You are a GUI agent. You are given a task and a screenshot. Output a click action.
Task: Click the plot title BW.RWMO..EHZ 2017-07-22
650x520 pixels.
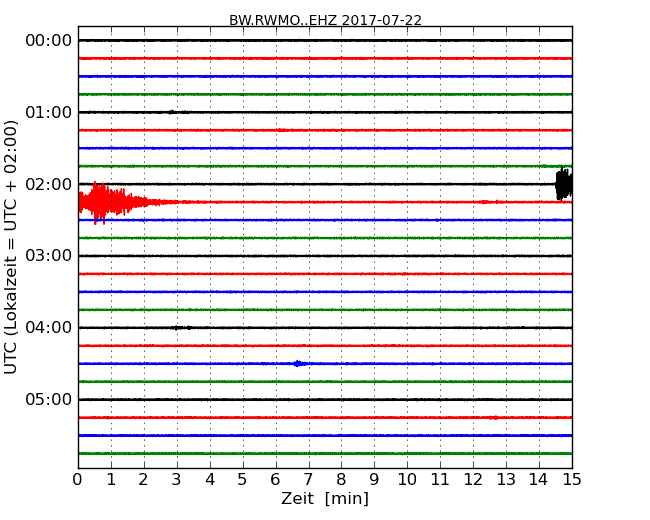point(325,20)
